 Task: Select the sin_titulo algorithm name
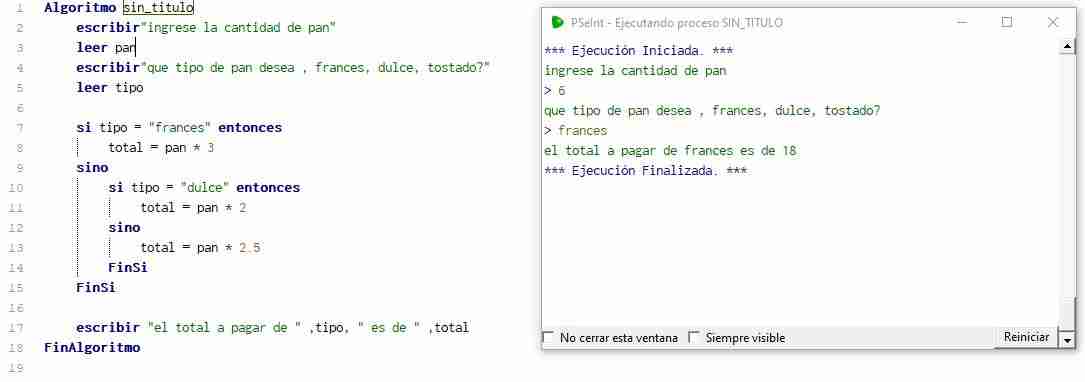tap(158, 8)
